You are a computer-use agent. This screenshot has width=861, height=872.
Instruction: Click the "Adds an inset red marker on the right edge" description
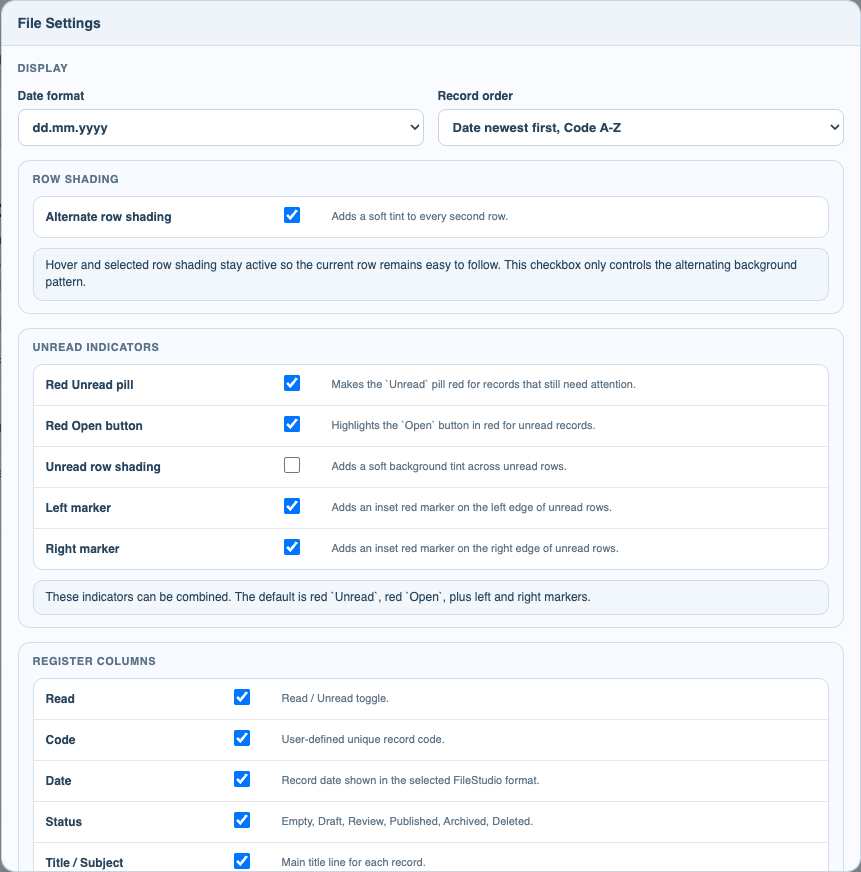[x=475, y=549]
